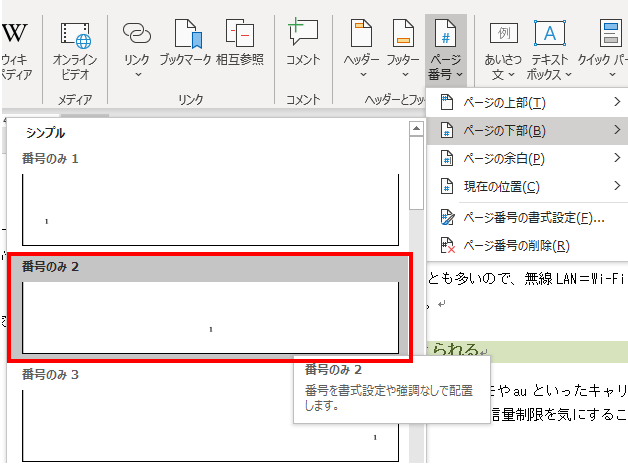Select ページ番号の削除(R) to remove numbers

coord(527,245)
